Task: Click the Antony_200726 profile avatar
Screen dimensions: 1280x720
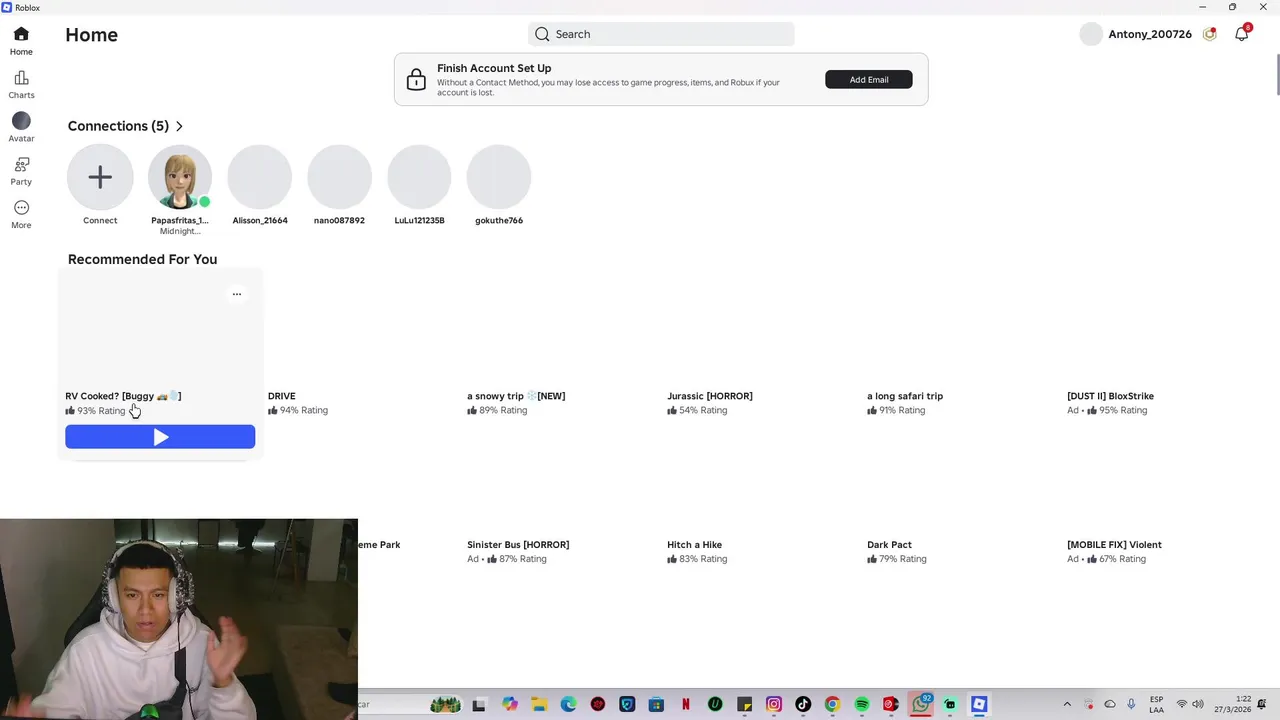Action: point(1091,34)
